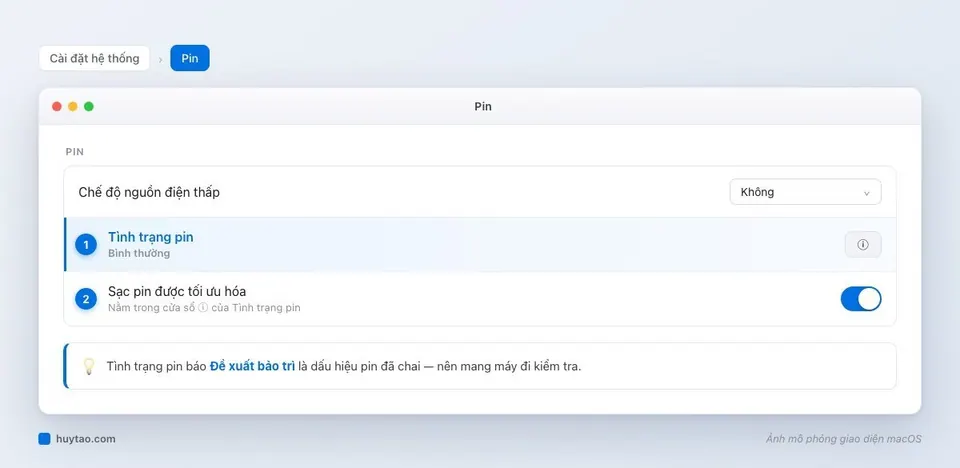Click the Sạc pin được tối ưu hóa label
Screen dimensions: 960x468
[177, 292]
